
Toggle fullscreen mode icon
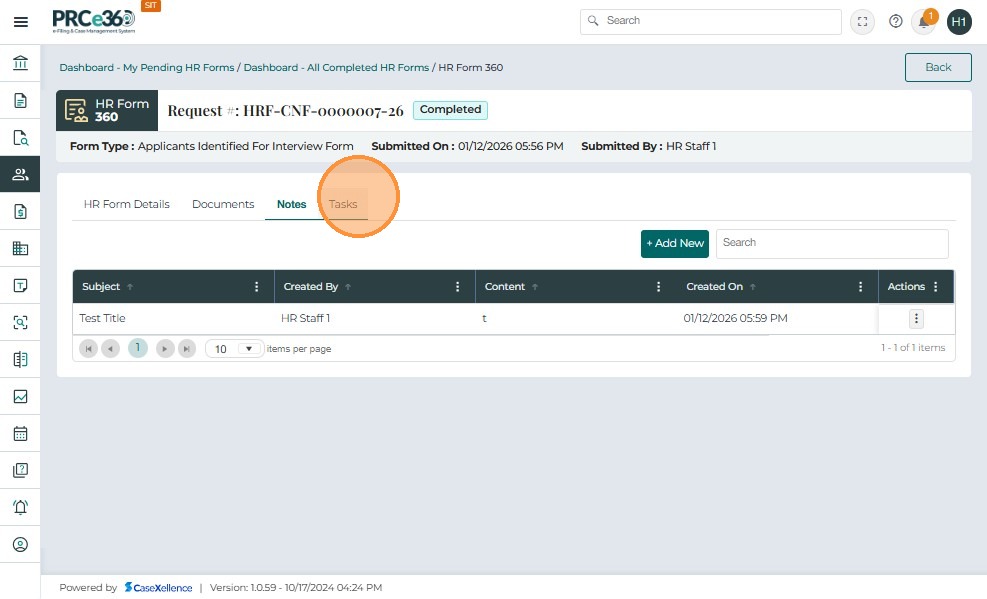tap(862, 22)
